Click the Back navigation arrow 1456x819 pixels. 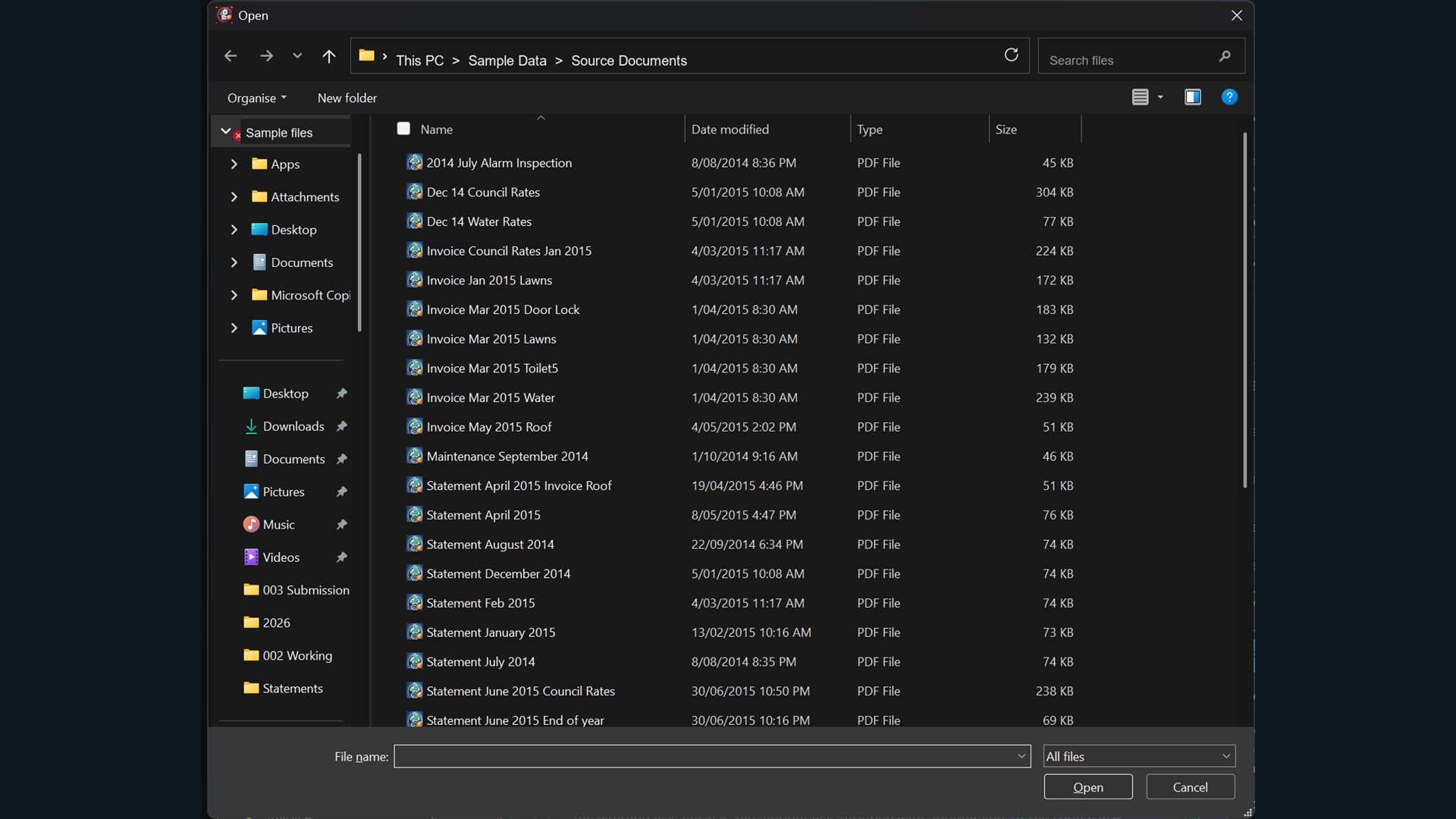click(x=231, y=56)
